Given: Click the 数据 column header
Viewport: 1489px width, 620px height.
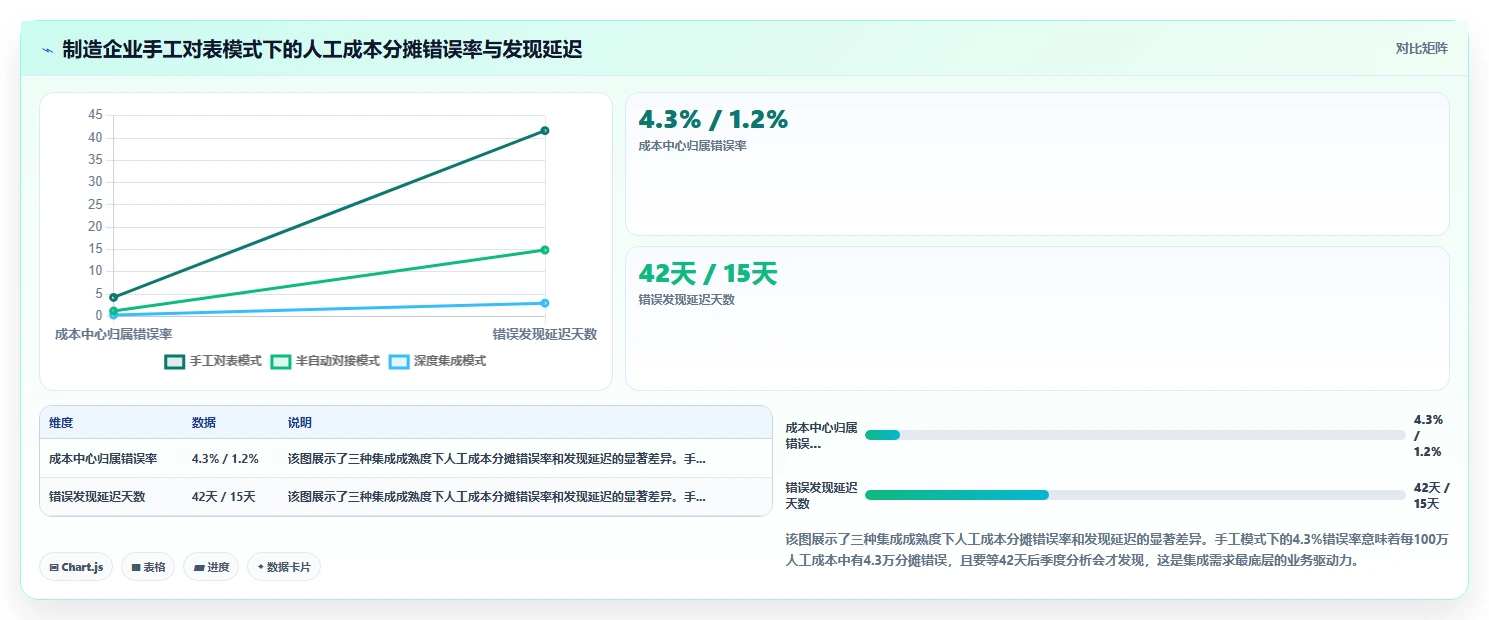Looking at the screenshot, I should tap(204, 423).
